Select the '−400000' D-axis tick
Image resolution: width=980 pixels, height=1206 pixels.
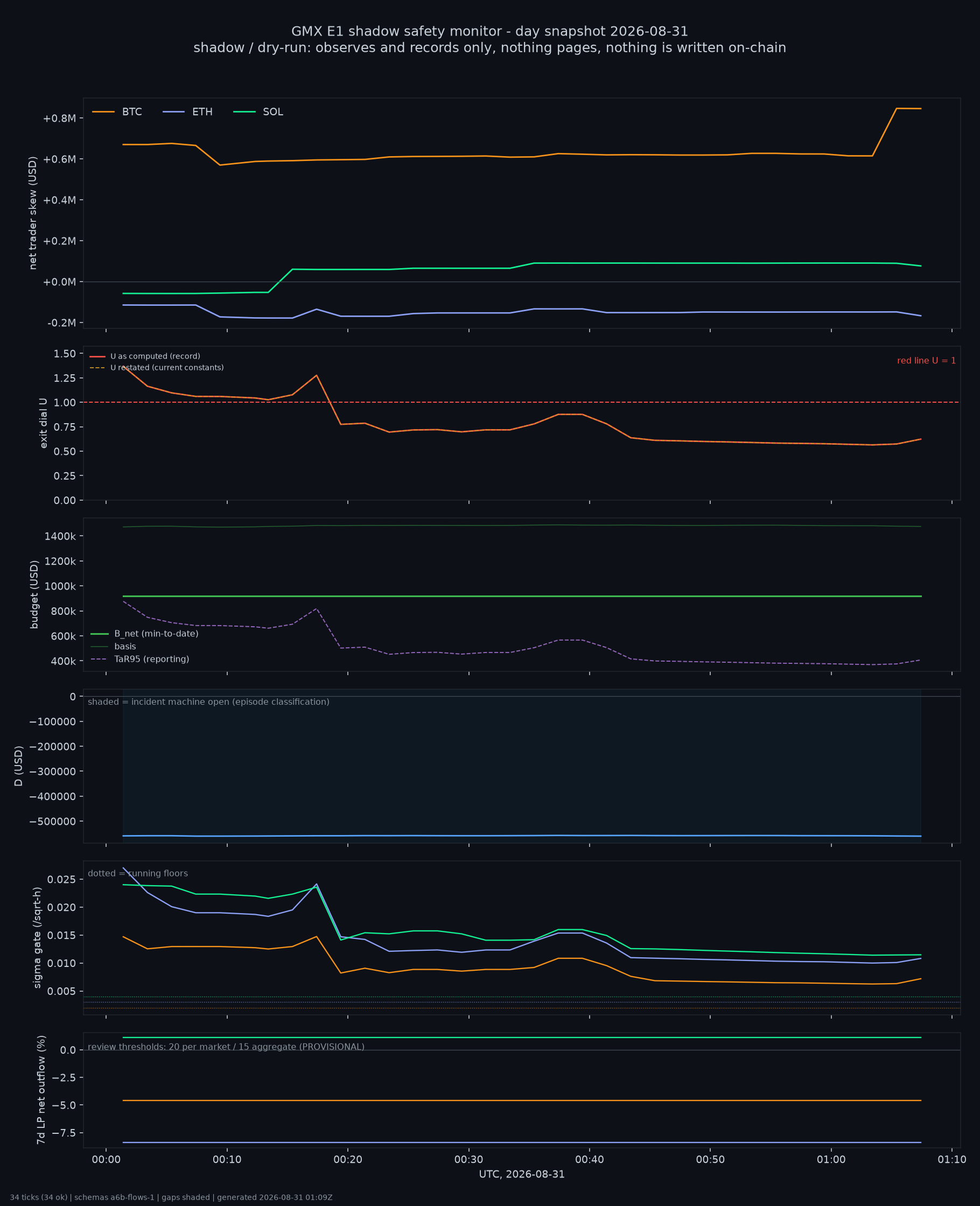tap(53, 796)
